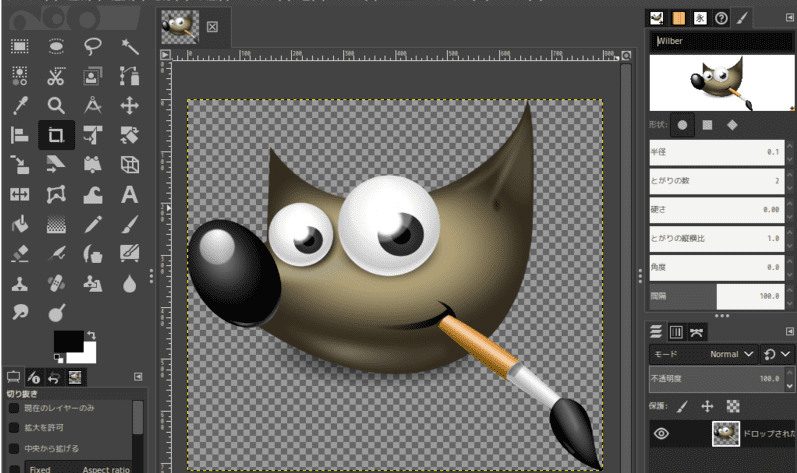Open the layer mode Normal dropdown
The width and height of the screenshot is (797, 473).
[x=703, y=354]
